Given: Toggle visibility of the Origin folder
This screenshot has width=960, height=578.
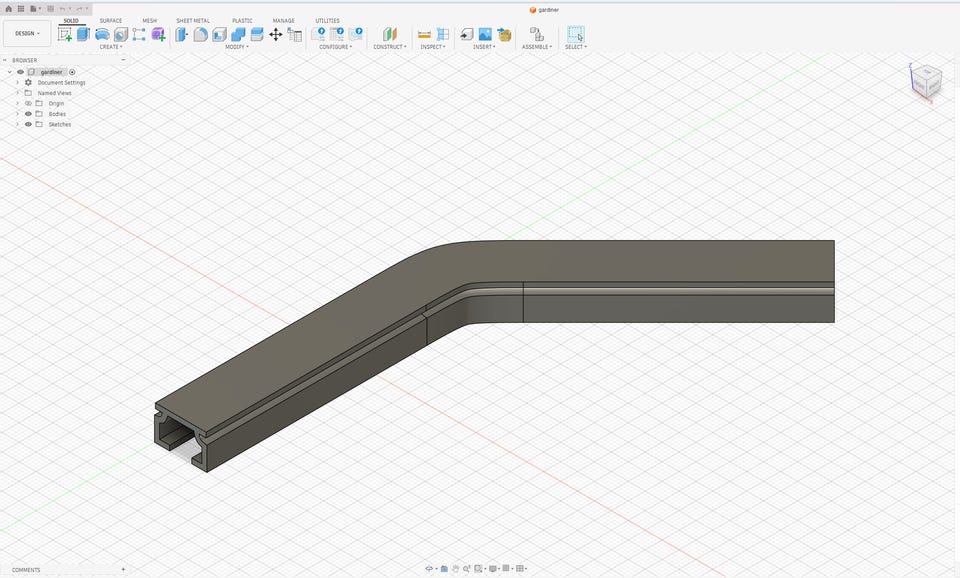Looking at the screenshot, I should pyautogui.click(x=28, y=103).
